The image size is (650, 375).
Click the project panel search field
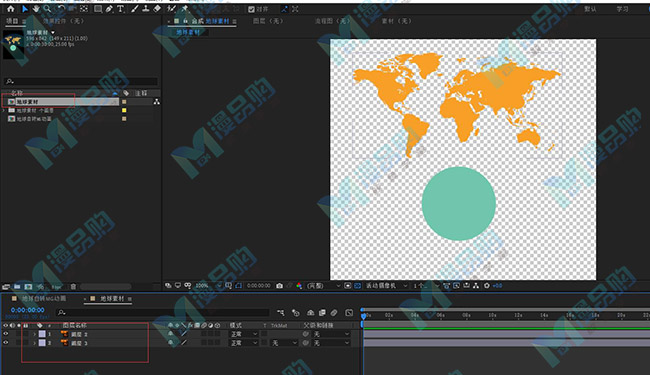coord(81,81)
